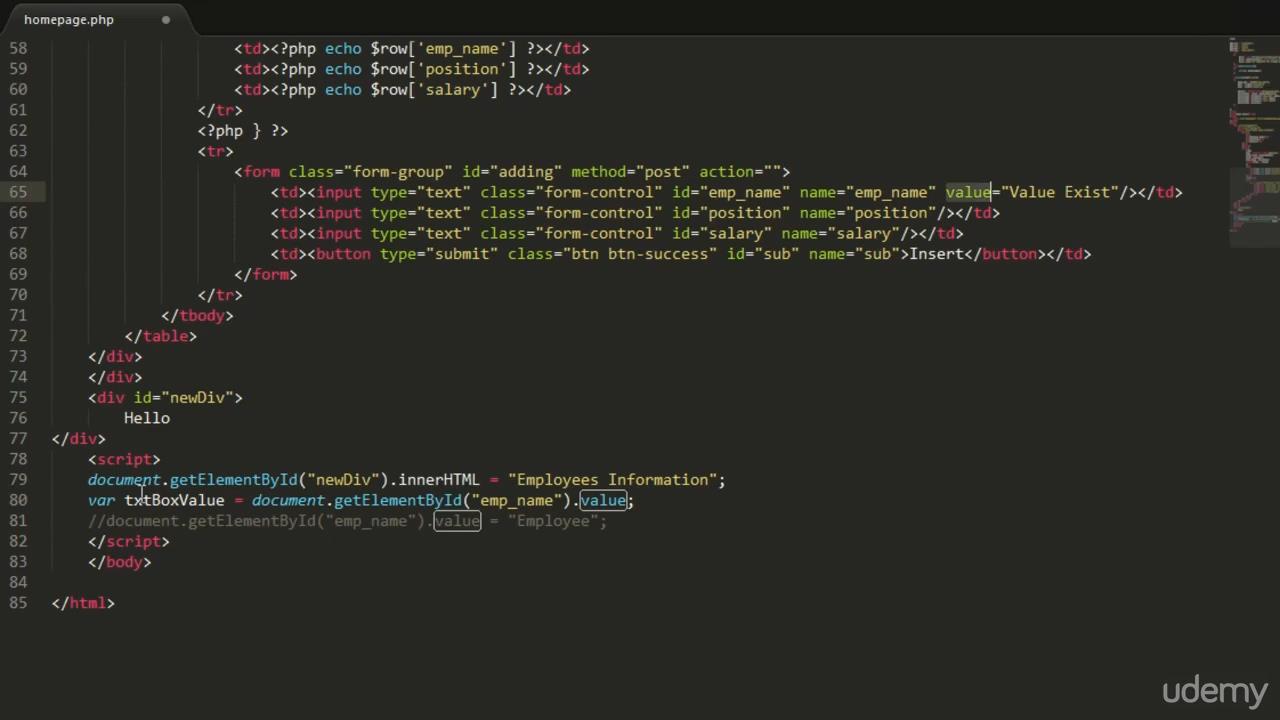The height and width of the screenshot is (720, 1280).
Task: Click the "adding" id value
Action: tap(526, 172)
